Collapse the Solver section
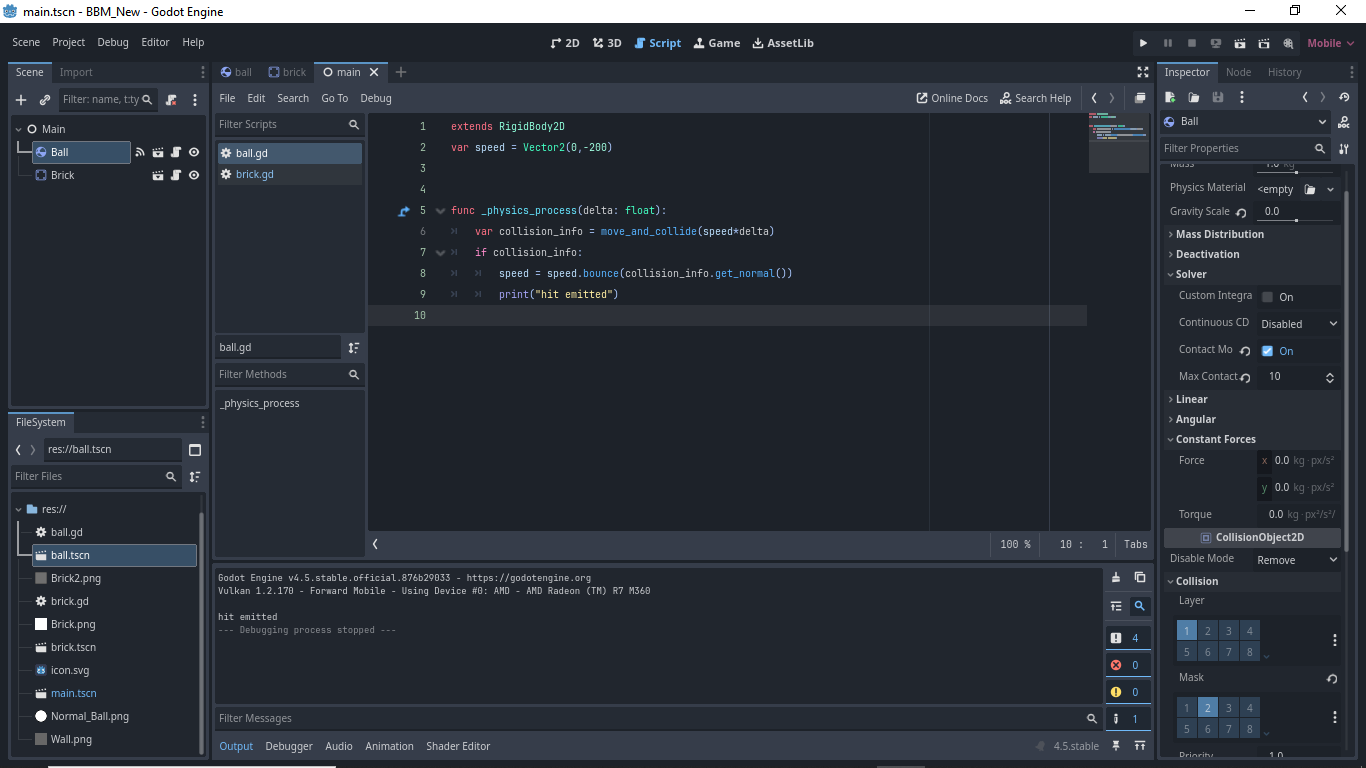 pyautogui.click(x=1252, y=274)
